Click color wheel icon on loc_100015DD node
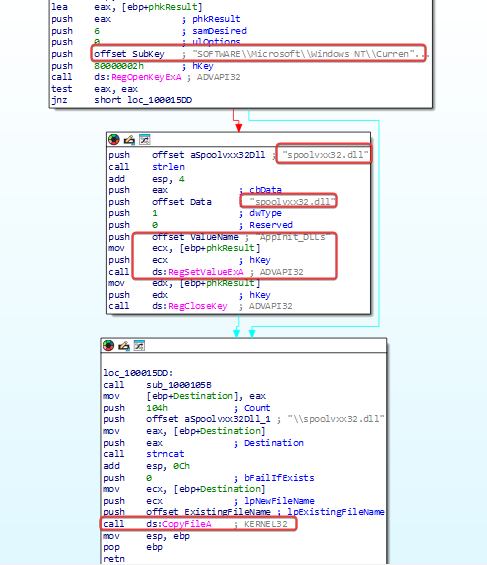Viewport: 487px width, 565px height. coord(108,346)
